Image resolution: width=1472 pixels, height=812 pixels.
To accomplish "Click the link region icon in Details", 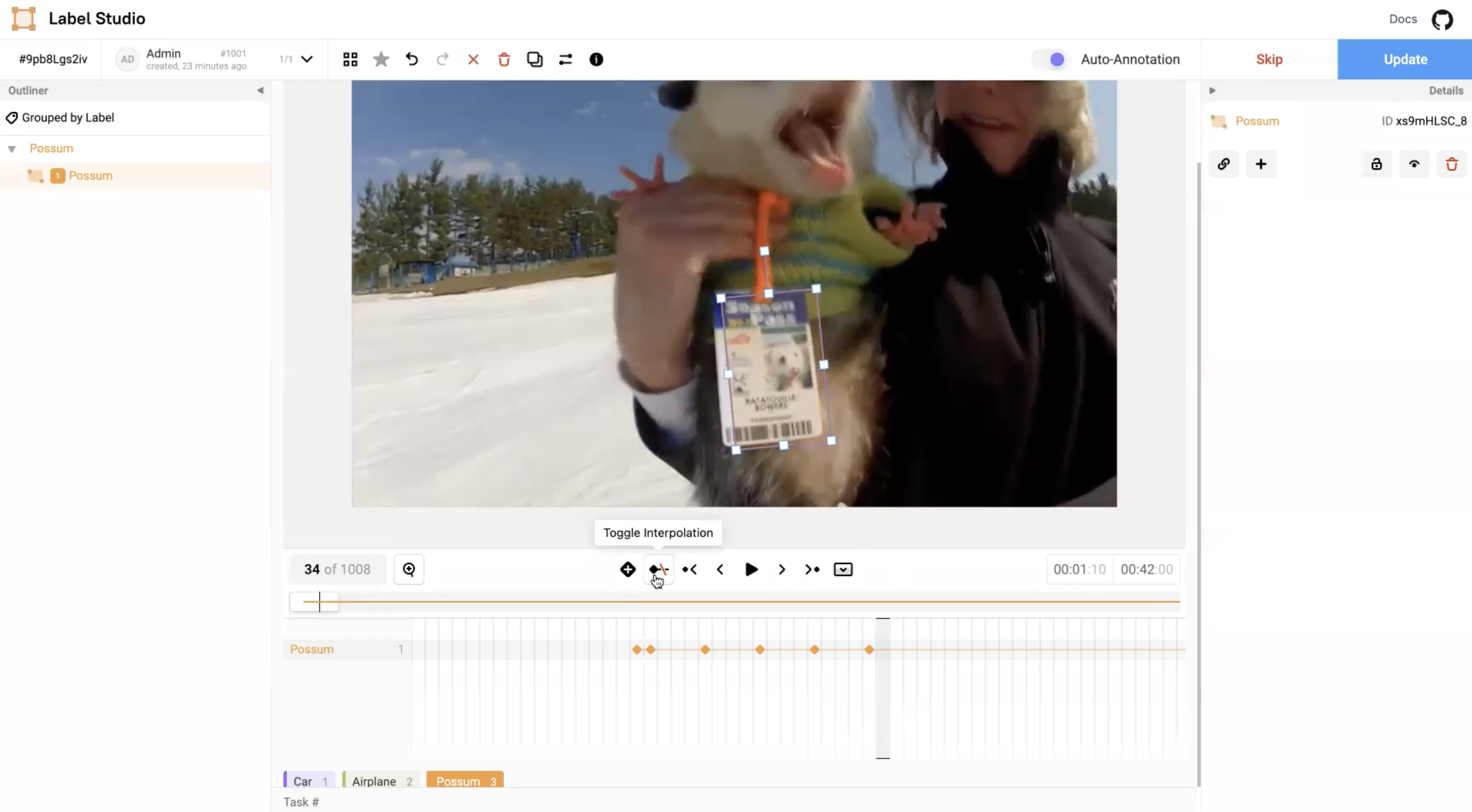I will tap(1223, 165).
